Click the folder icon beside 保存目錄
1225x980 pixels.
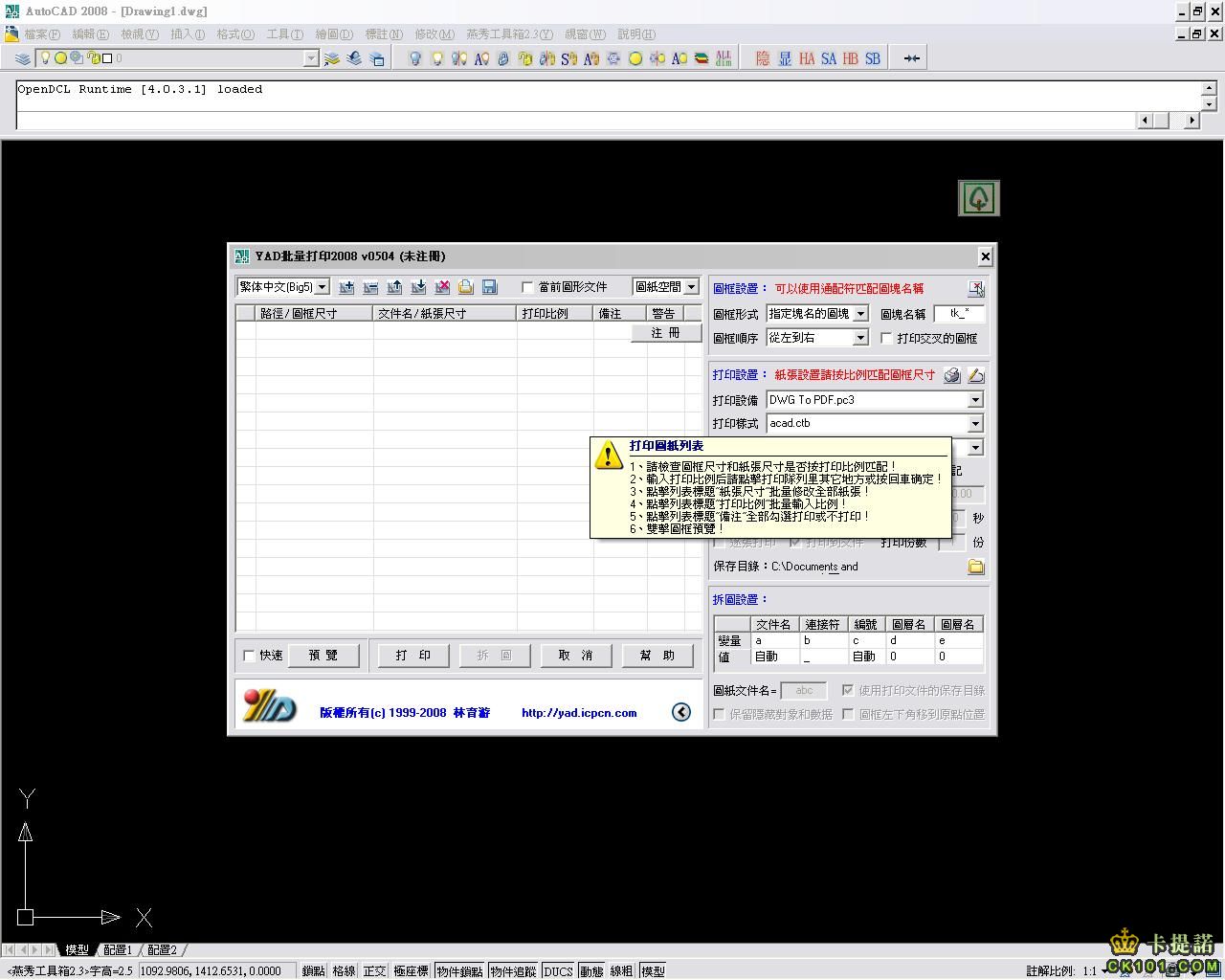975,567
